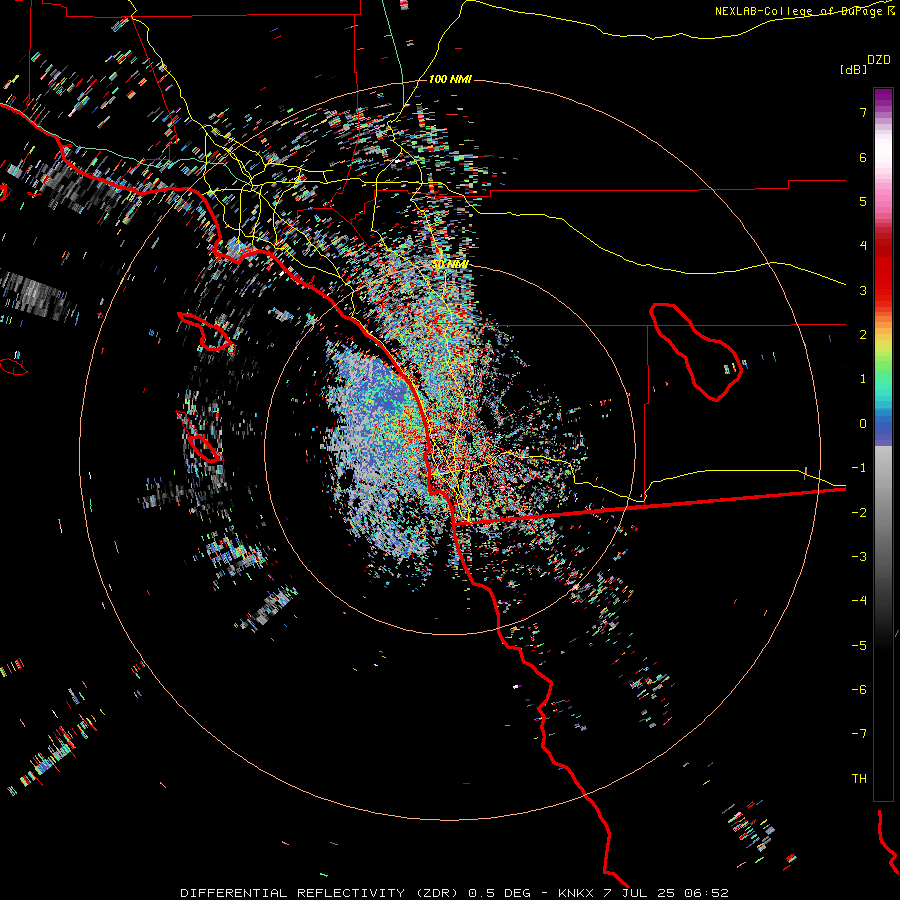Viewport: 900px width, 900px height.
Task: Click the 4 value on the scale
Action: point(863,246)
